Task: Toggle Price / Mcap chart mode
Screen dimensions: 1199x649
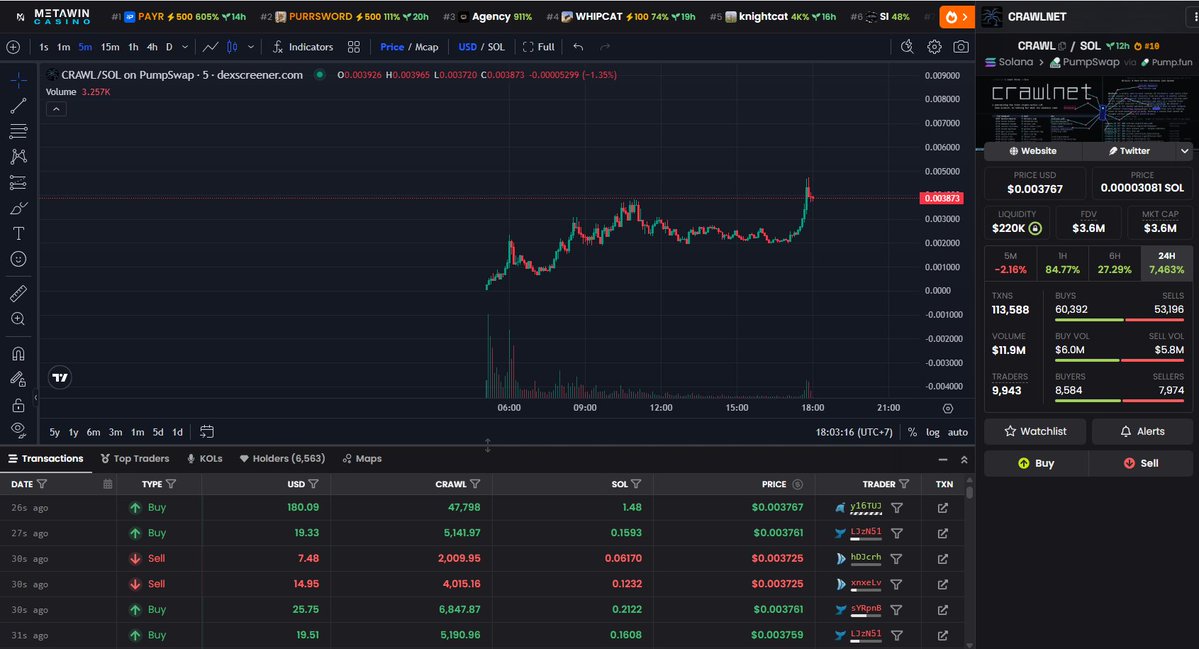Action: (409, 47)
